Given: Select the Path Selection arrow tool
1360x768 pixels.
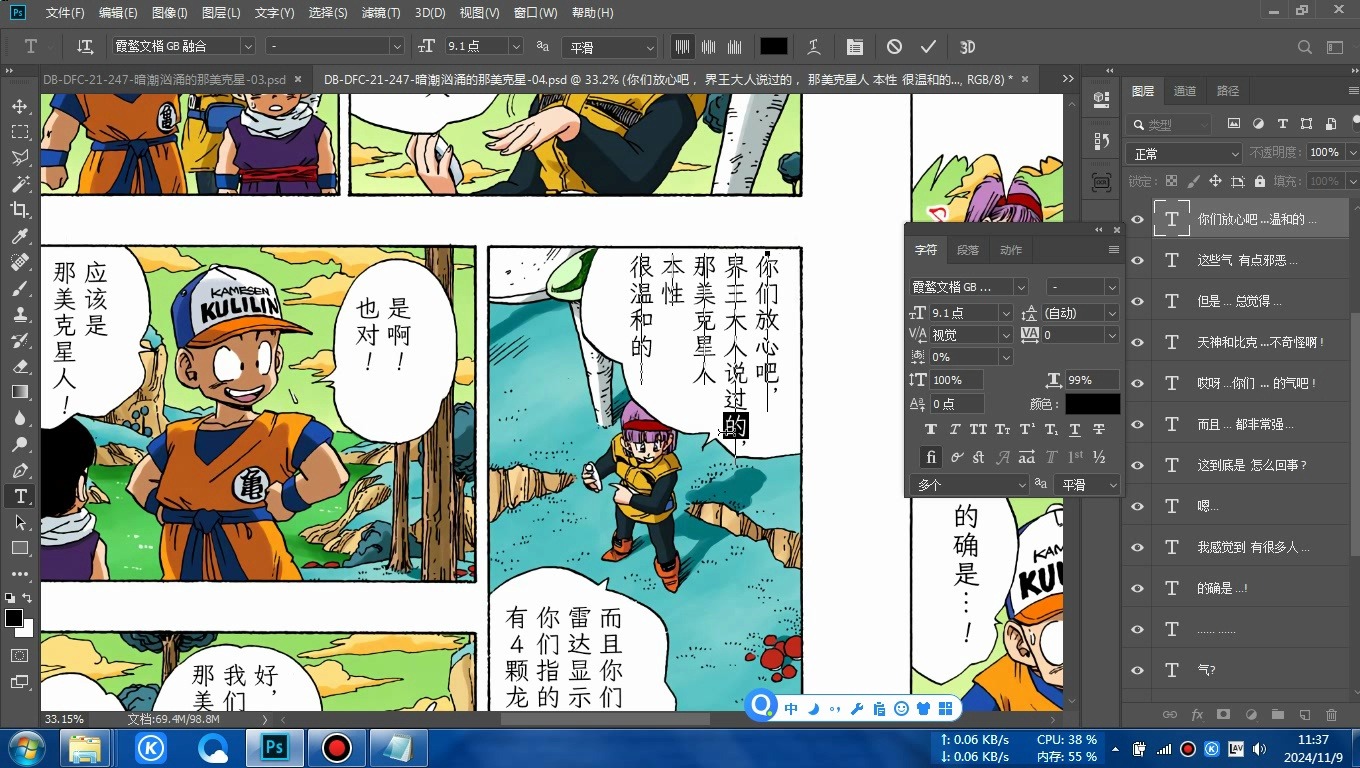Looking at the screenshot, I should 19,522.
